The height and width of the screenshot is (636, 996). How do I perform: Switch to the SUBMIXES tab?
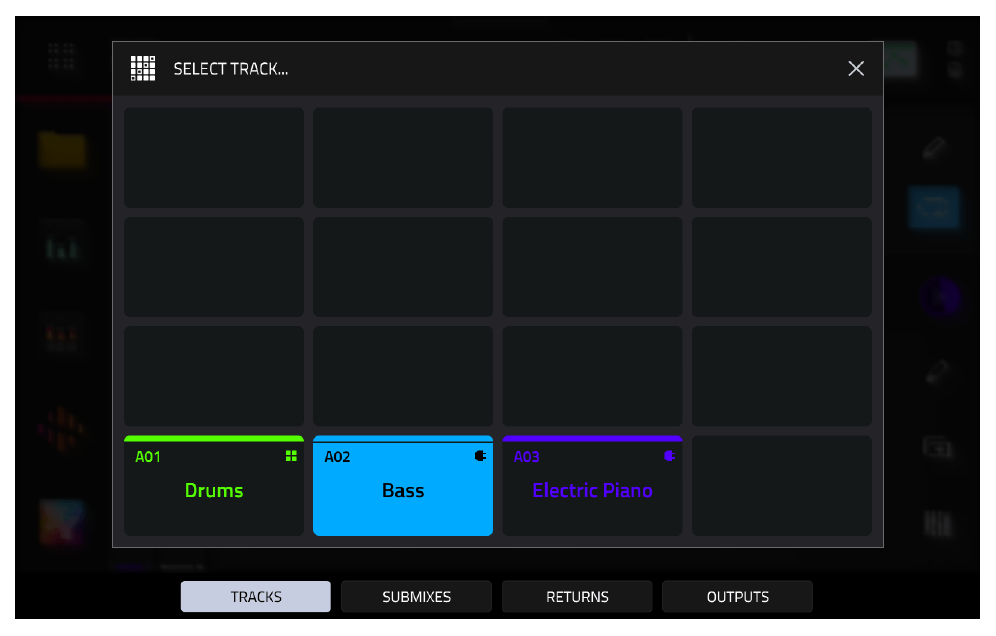tap(416, 597)
